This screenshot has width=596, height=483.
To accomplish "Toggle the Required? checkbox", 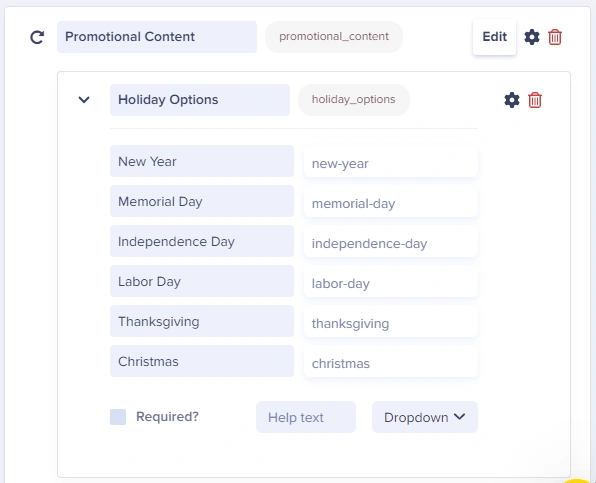I will (118, 417).
